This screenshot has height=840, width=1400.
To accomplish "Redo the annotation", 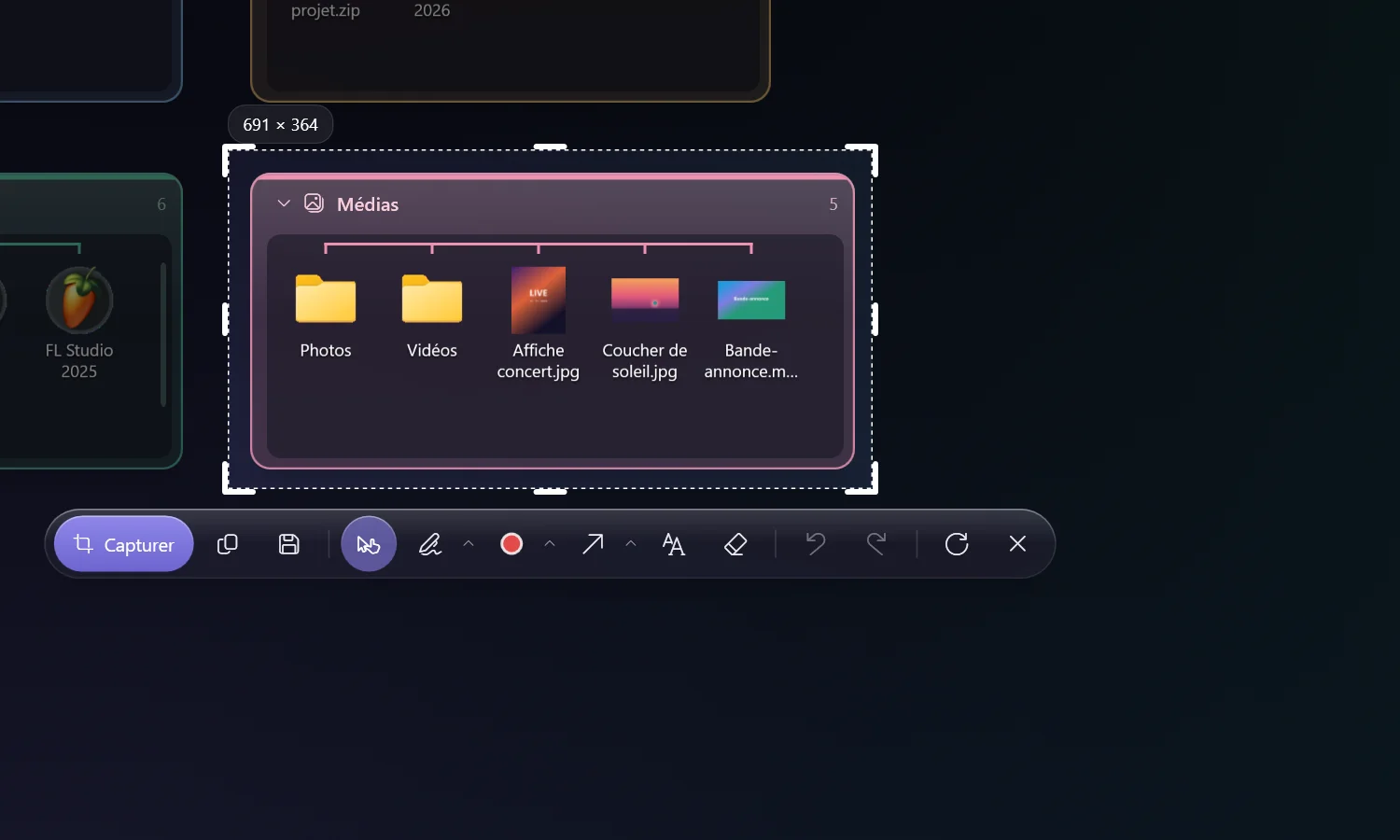I will (876, 544).
